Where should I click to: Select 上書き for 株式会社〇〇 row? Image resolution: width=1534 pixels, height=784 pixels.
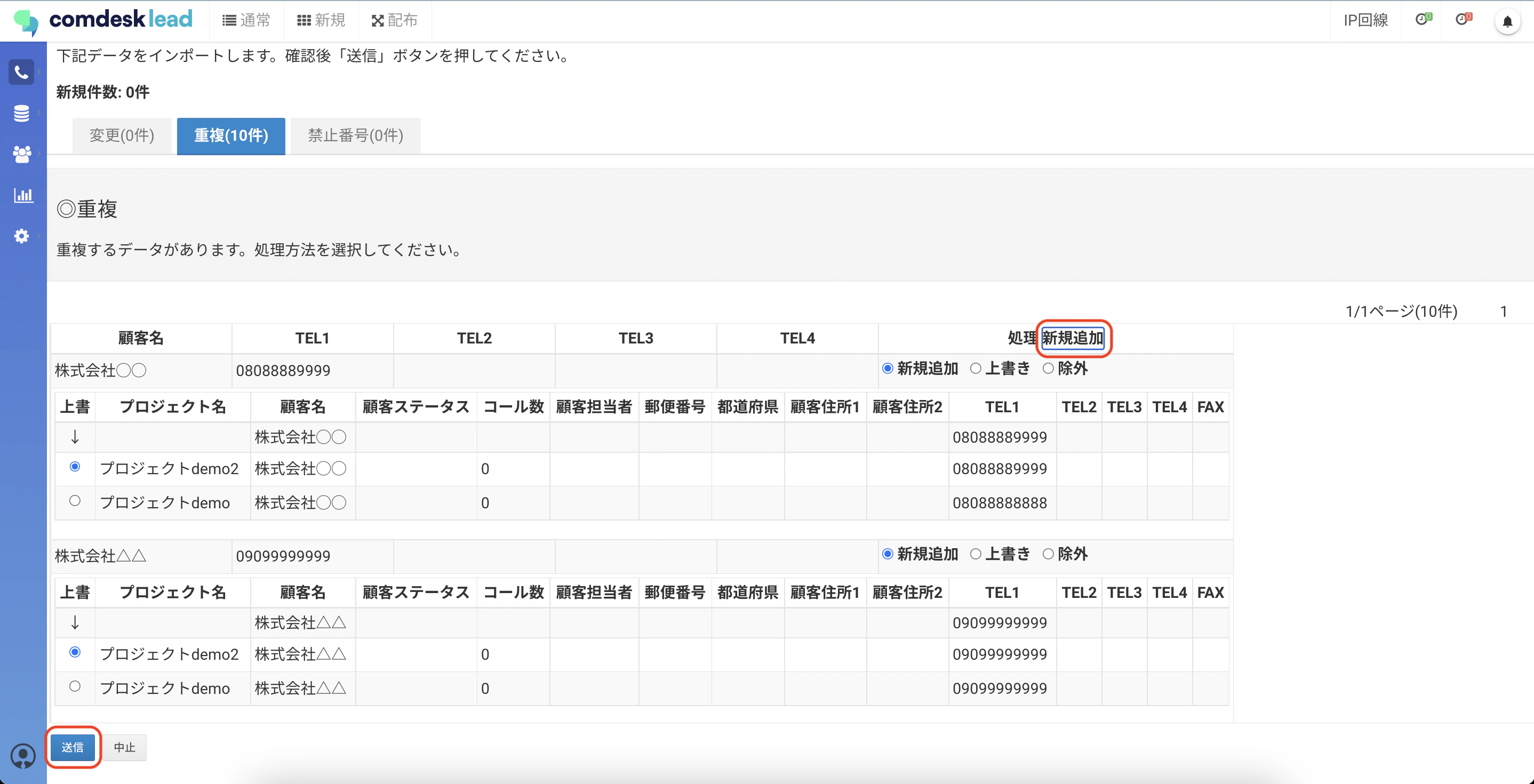point(976,369)
